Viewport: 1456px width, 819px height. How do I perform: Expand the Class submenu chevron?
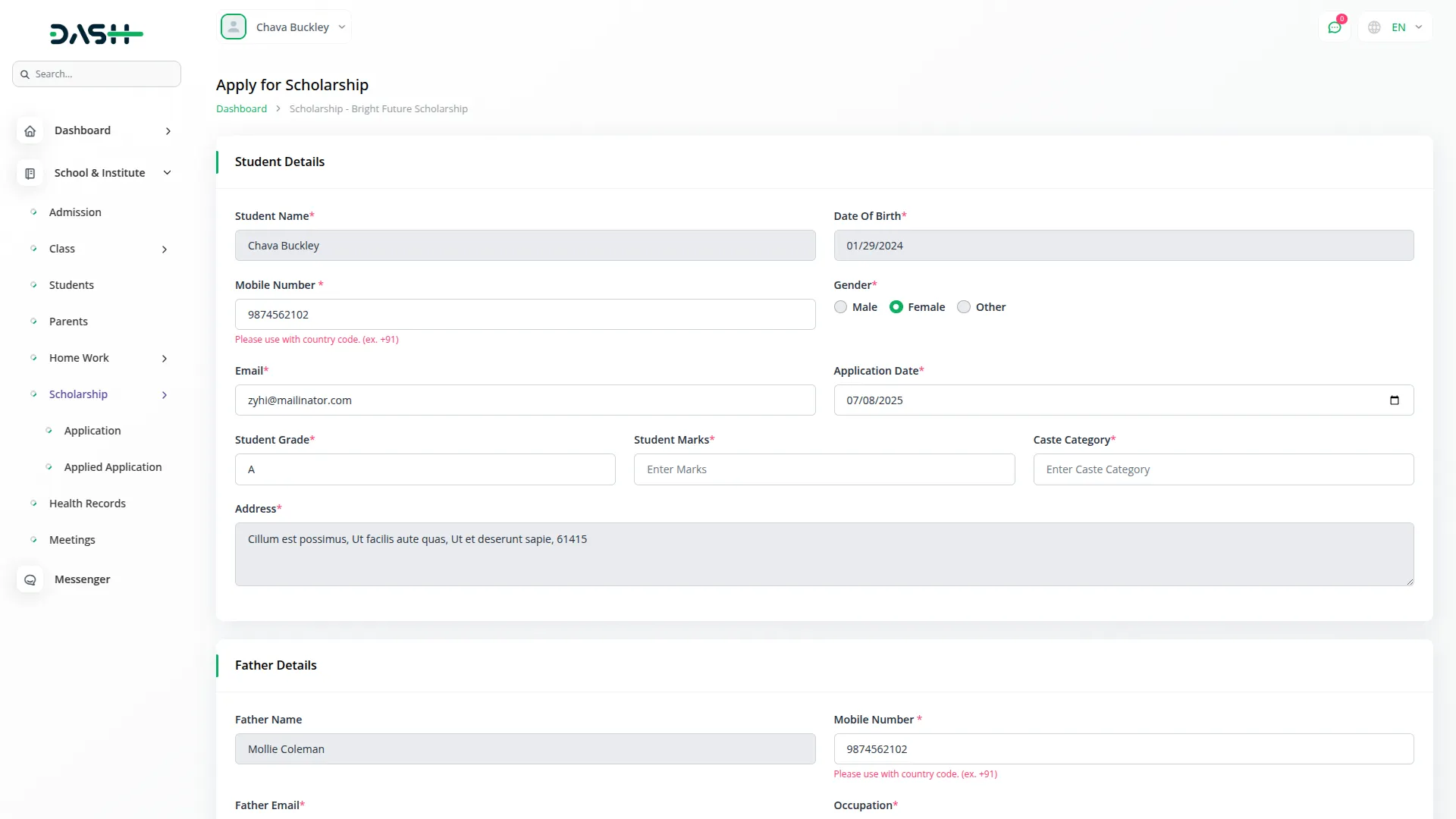(x=165, y=249)
